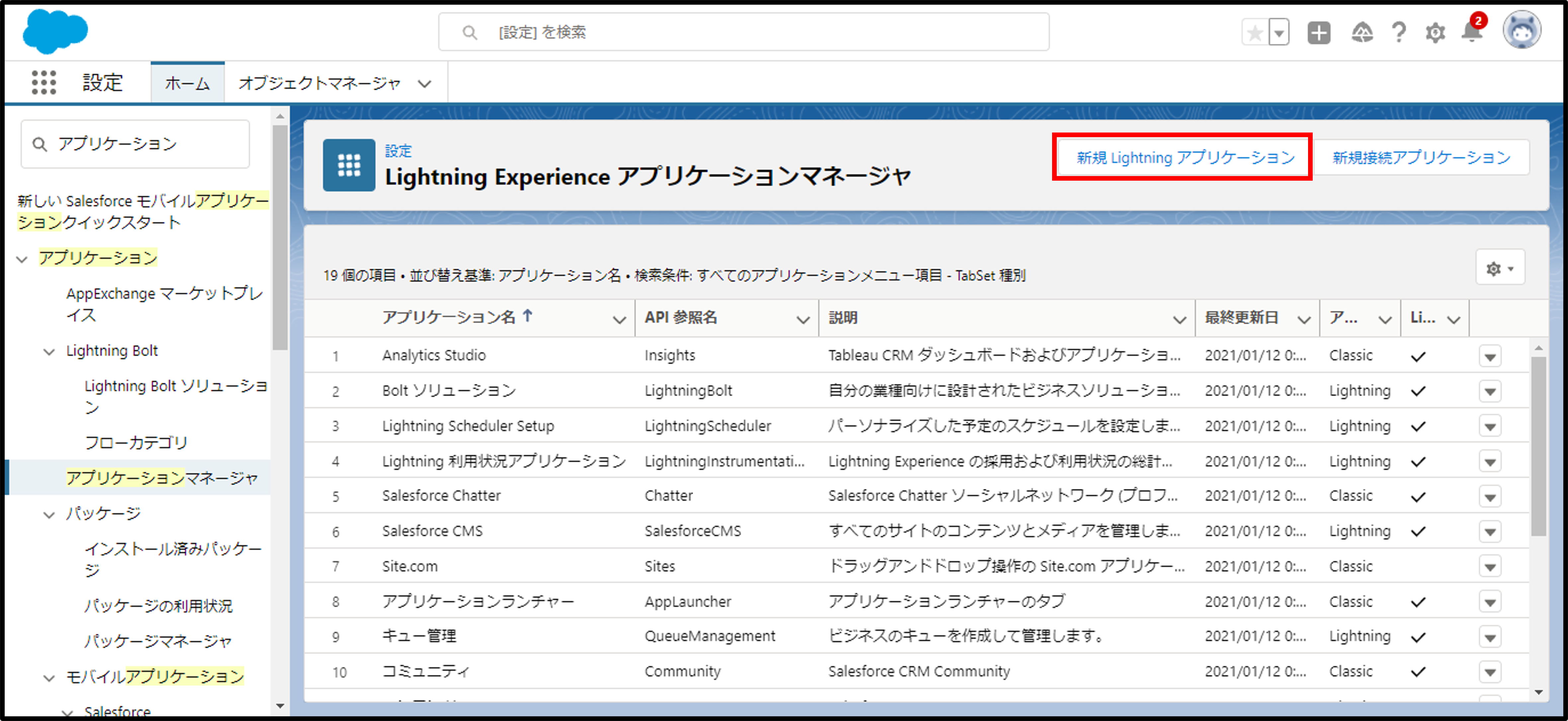Image resolution: width=1568 pixels, height=721 pixels.
Task: Click the global actions plus icon
Action: coord(1318,32)
